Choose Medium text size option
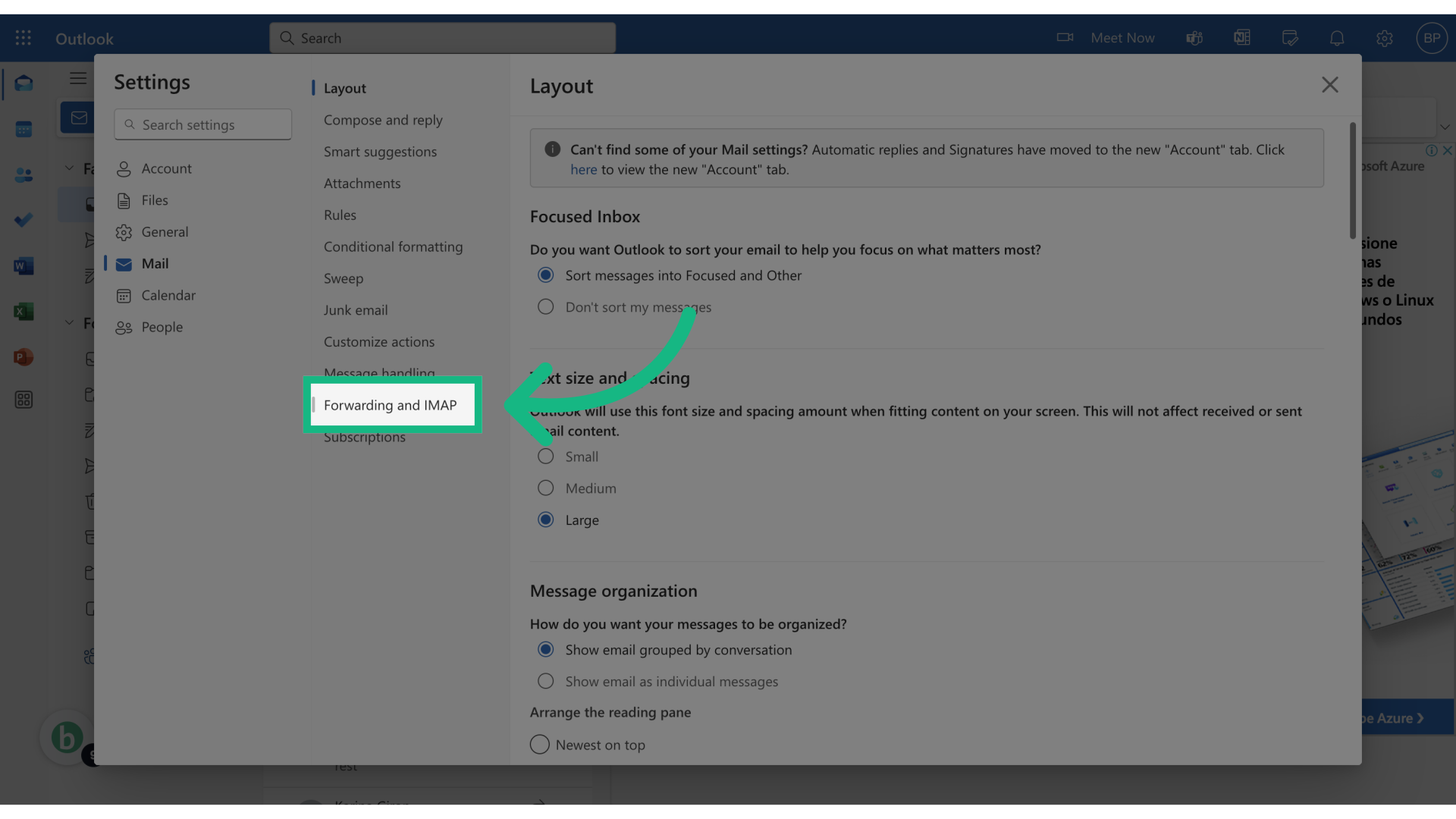 tap(546, 488)
